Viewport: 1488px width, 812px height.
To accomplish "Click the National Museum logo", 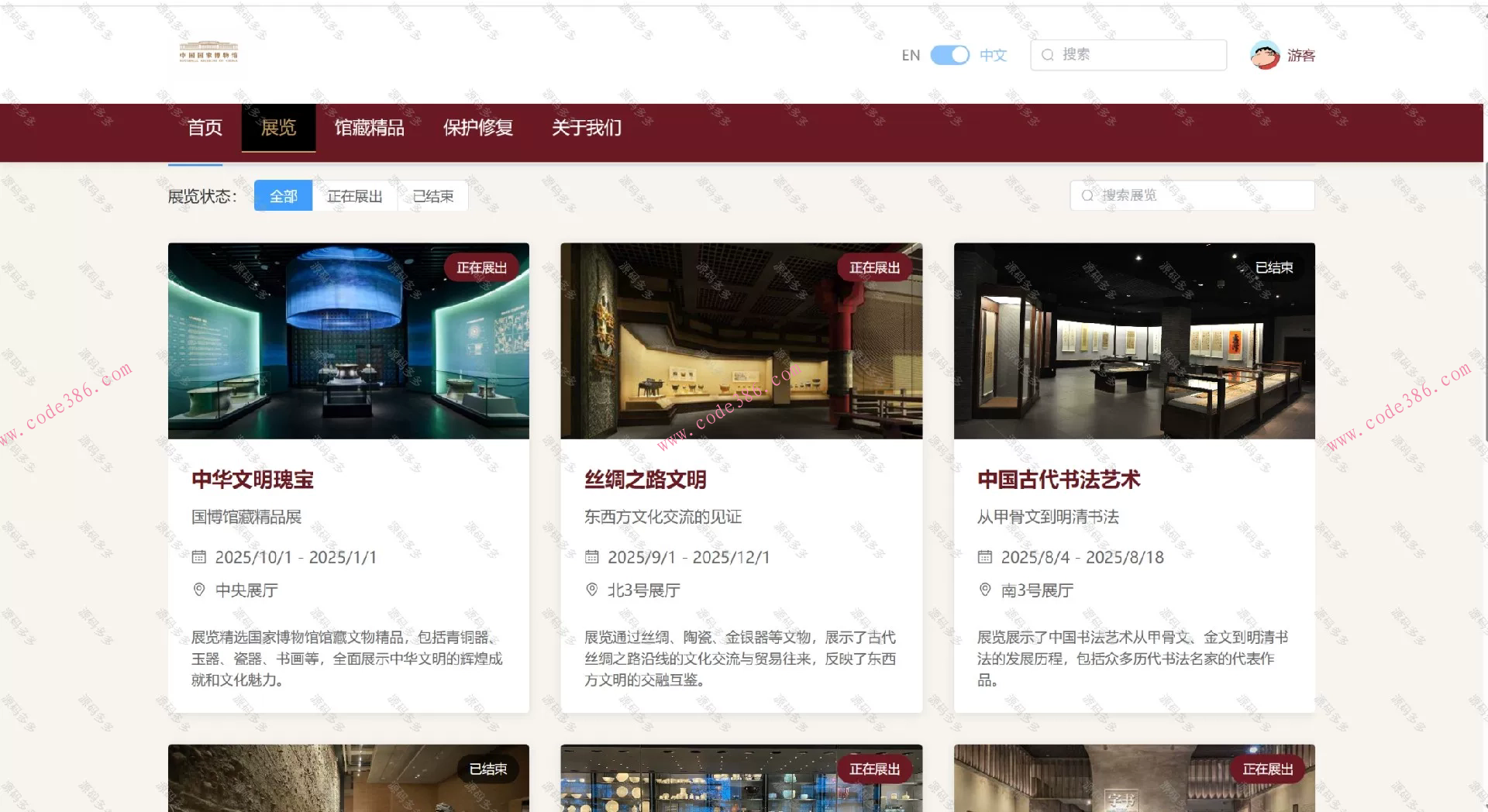I will point(208,53).
